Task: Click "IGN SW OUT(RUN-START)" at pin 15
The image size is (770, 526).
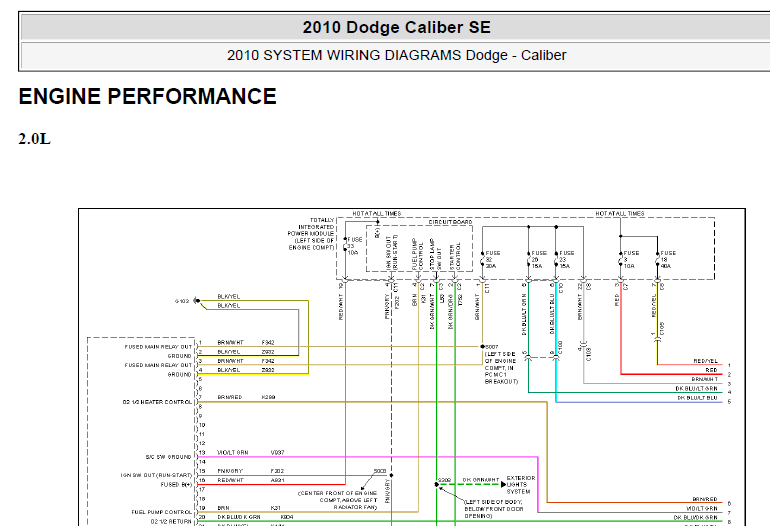Action: tap(156, 475)
